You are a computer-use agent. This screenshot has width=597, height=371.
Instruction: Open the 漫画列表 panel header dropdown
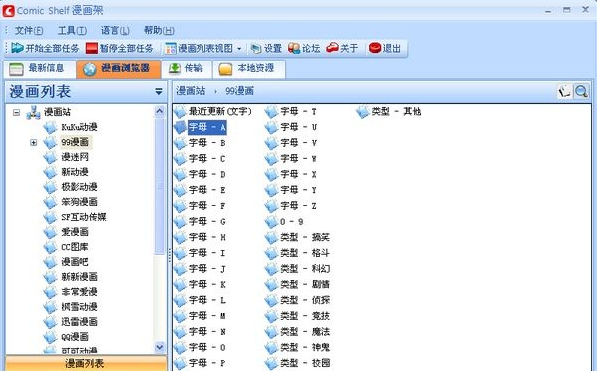pyautogui.click(x=159, y=91)
